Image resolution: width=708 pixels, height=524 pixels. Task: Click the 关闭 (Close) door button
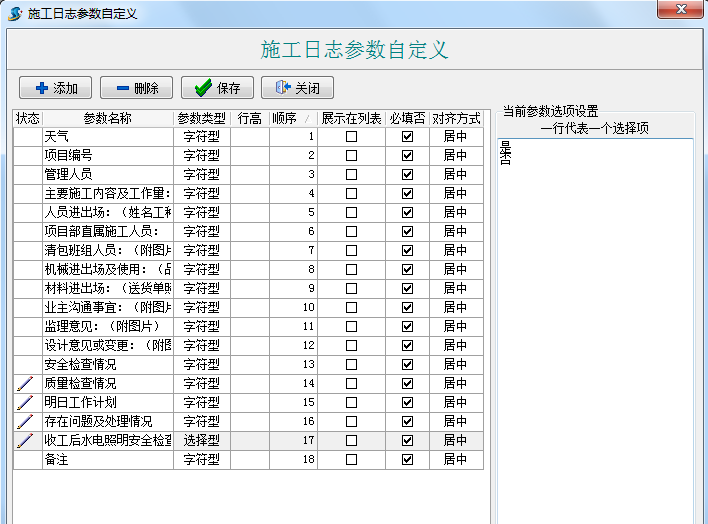click(x=296, y=88)
